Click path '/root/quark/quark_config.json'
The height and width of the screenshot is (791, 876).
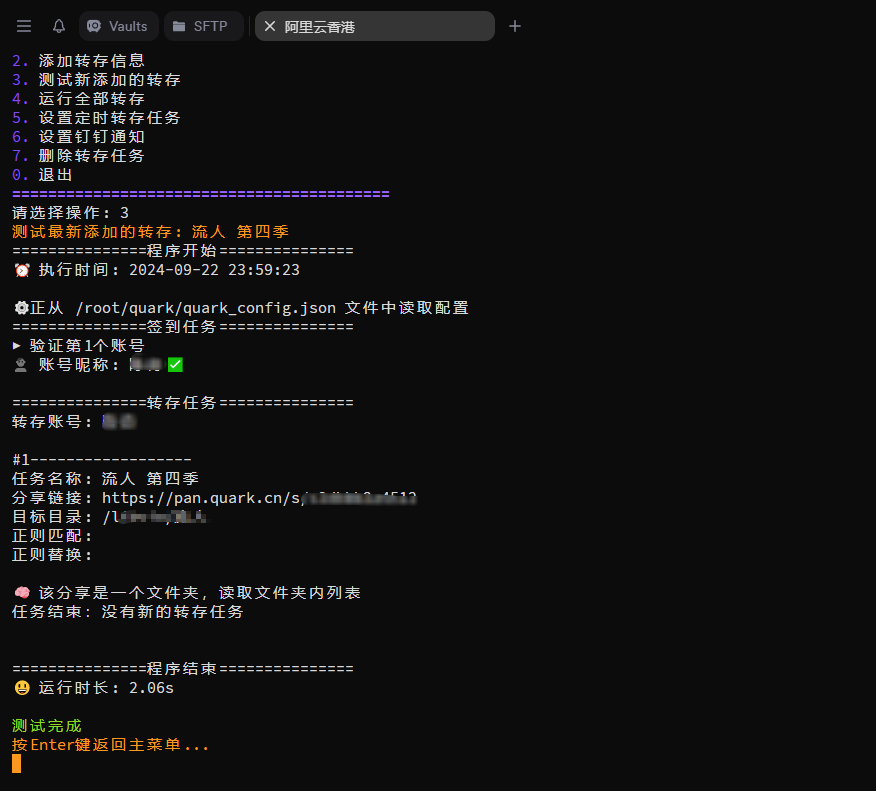coord(206,308)
